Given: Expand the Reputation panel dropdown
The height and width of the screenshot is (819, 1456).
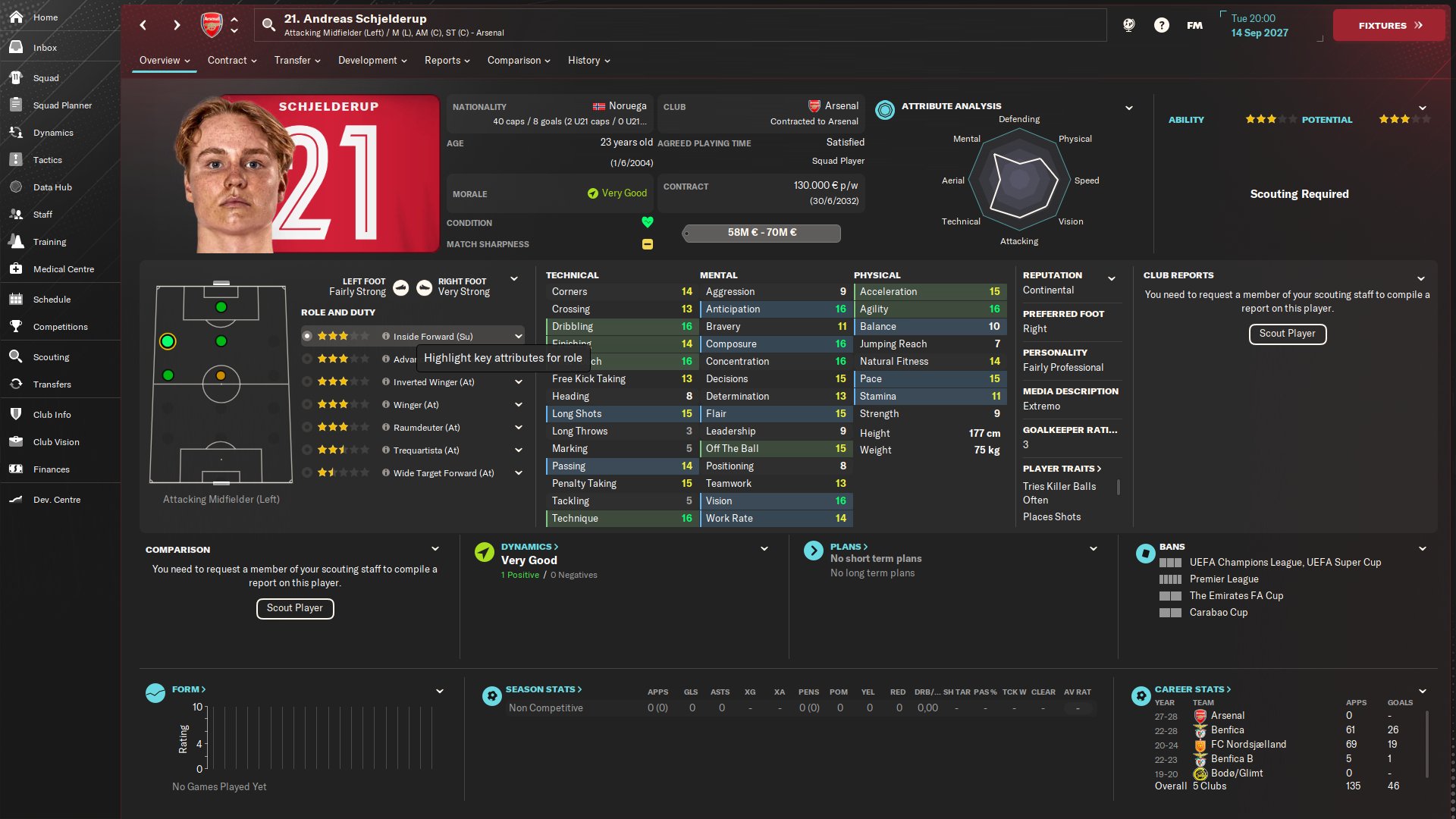Looking at the screenshot, I should [1112, 278].
